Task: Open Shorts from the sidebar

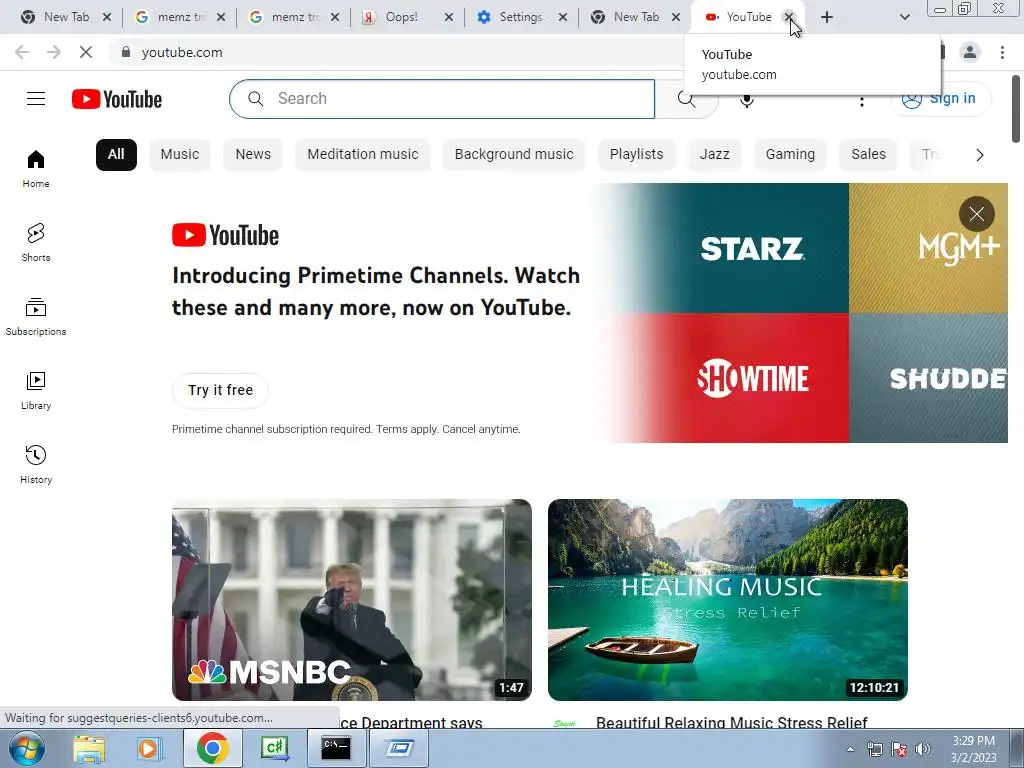Action: (36, 243)
